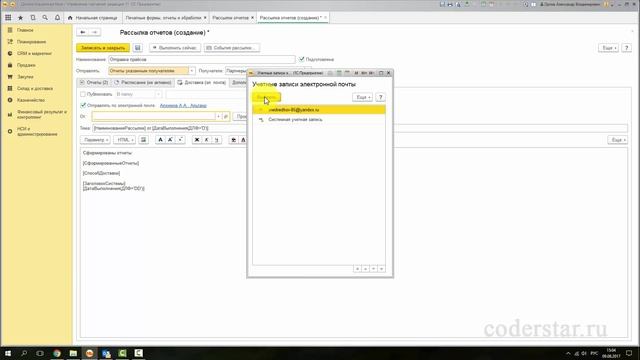Open Продажи section in sidebar
Viewport: 640px width, 360px height.
26,65
